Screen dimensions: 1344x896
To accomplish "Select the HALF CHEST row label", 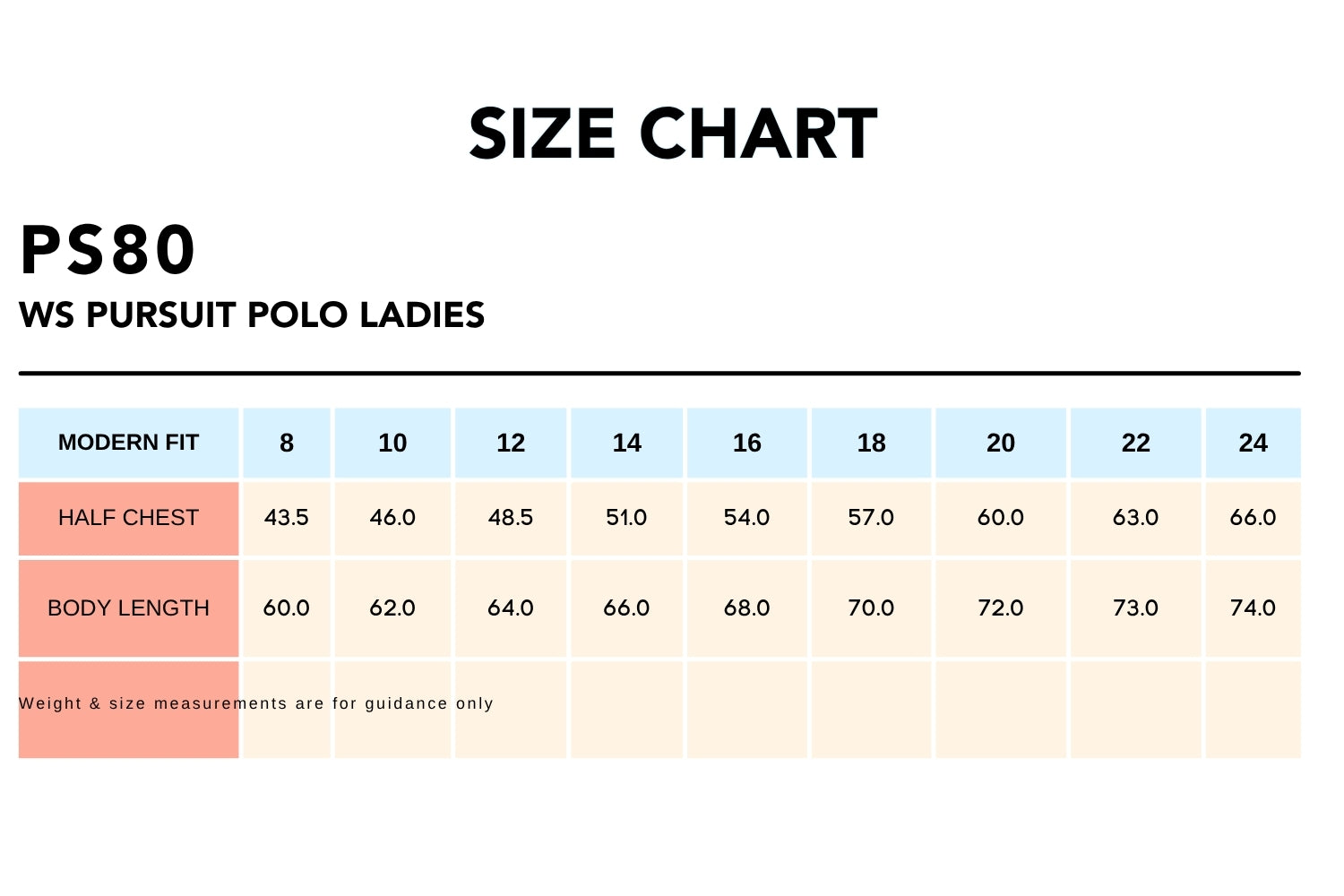I will pyautogui.click(x=128, y=518).
